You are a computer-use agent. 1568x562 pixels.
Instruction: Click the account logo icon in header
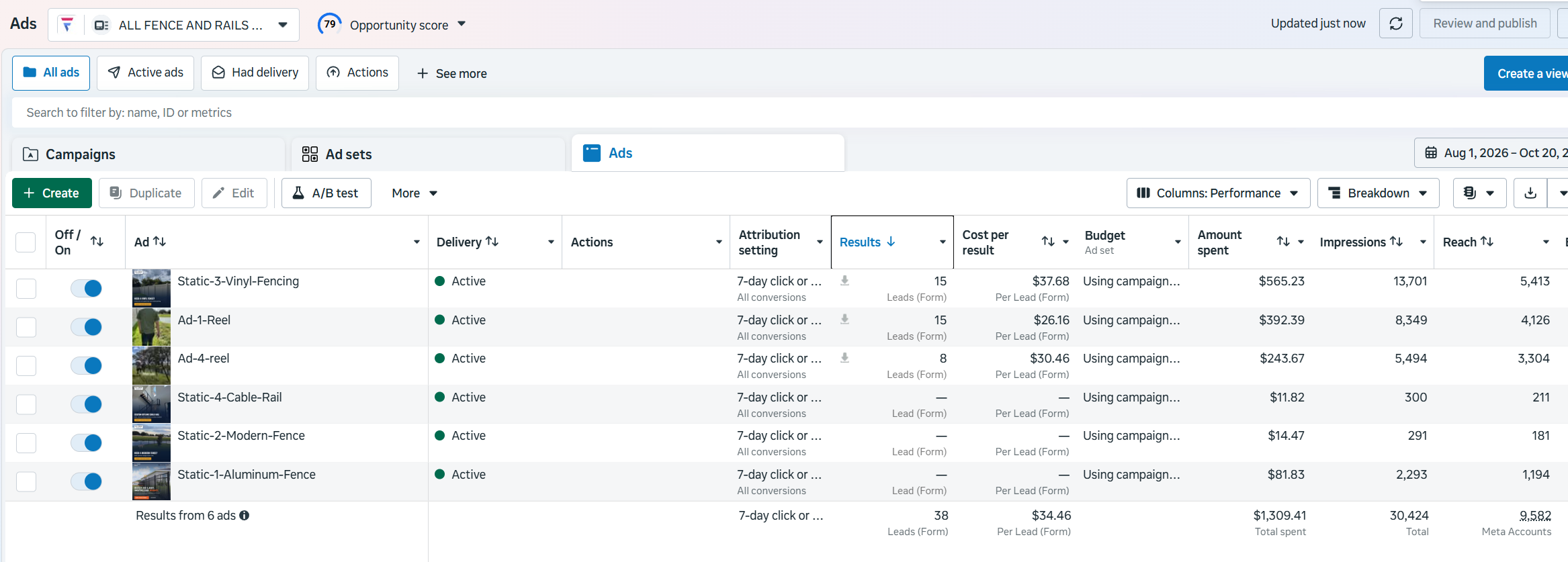67,25
